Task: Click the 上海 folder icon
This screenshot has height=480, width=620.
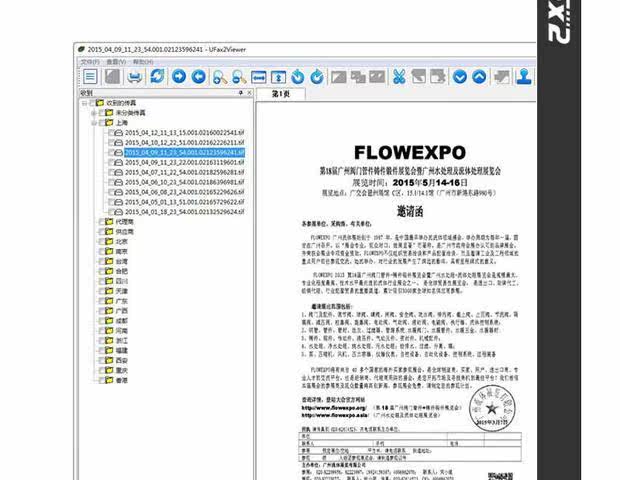Action: (109, 123)
